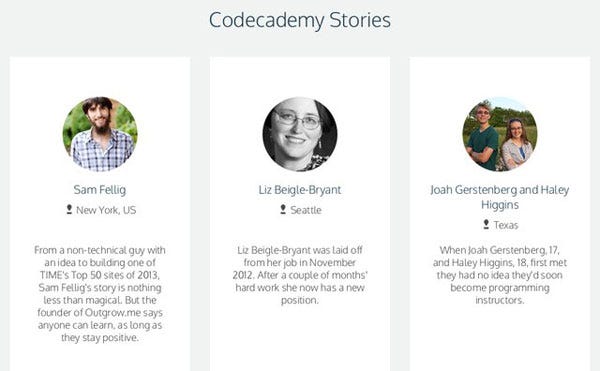Viewport: 600px width, 371px height.
Task: Click the programming instructors story text
Action: pos(500,275)
